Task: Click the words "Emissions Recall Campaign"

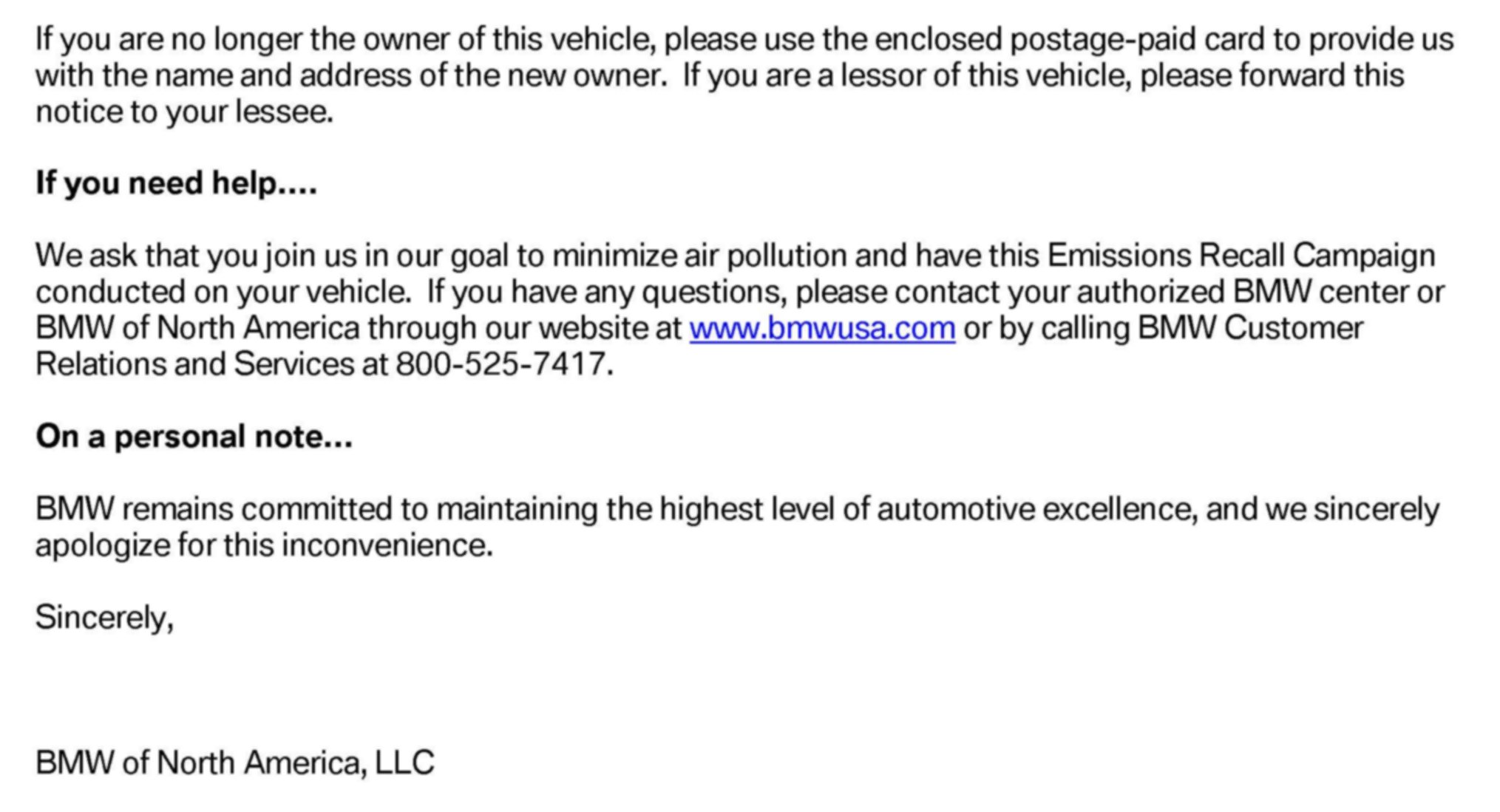Action: [x=1241, y=256]
